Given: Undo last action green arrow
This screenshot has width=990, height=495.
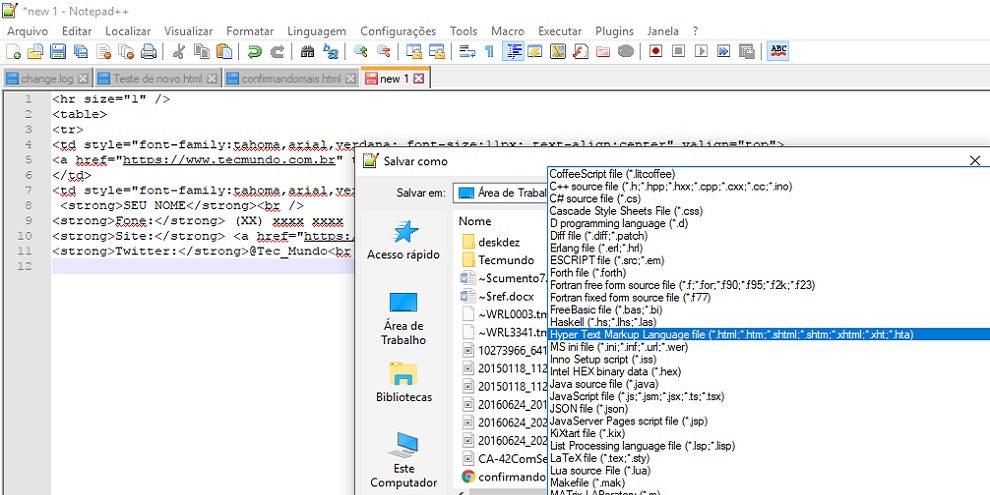Looking at the screenshot, I should click(254, 52).
